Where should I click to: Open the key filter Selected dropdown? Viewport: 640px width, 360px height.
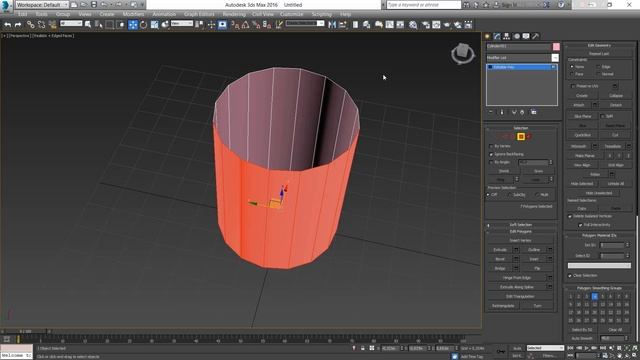[x=545, y=348]
